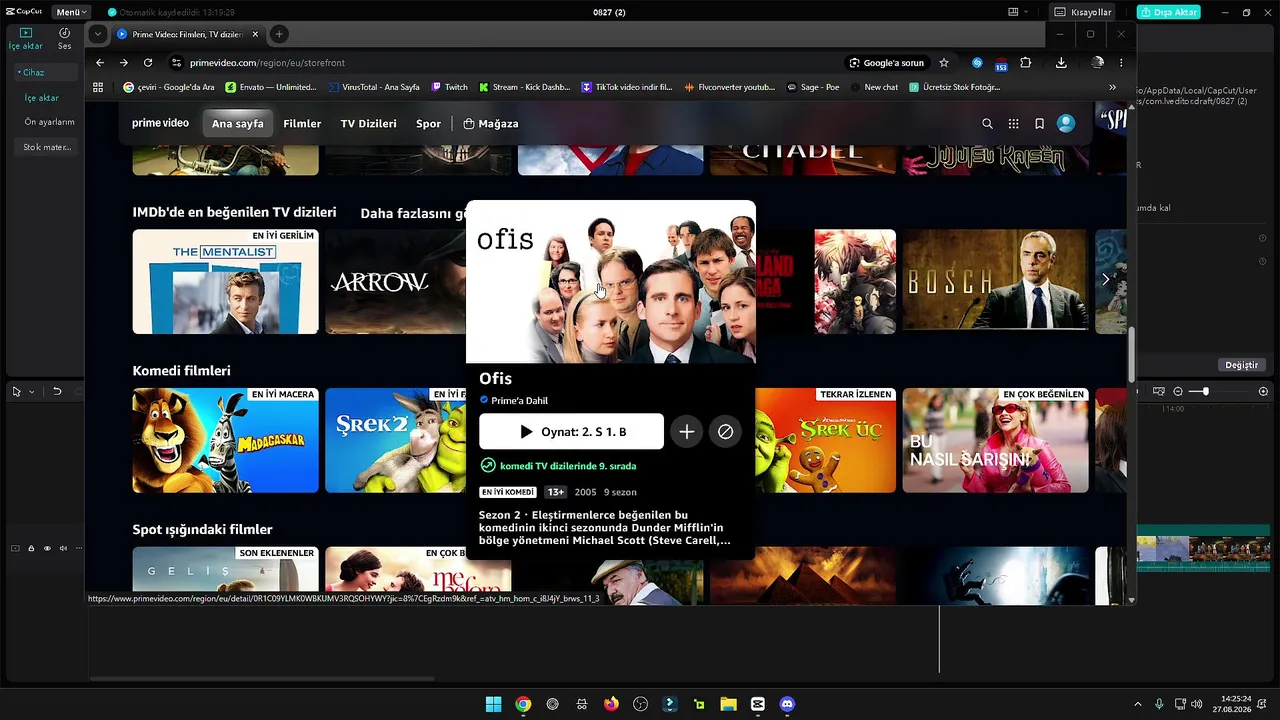
Task: Add Ofis to watchlist with plus icon
Action: tap(686, 432)
